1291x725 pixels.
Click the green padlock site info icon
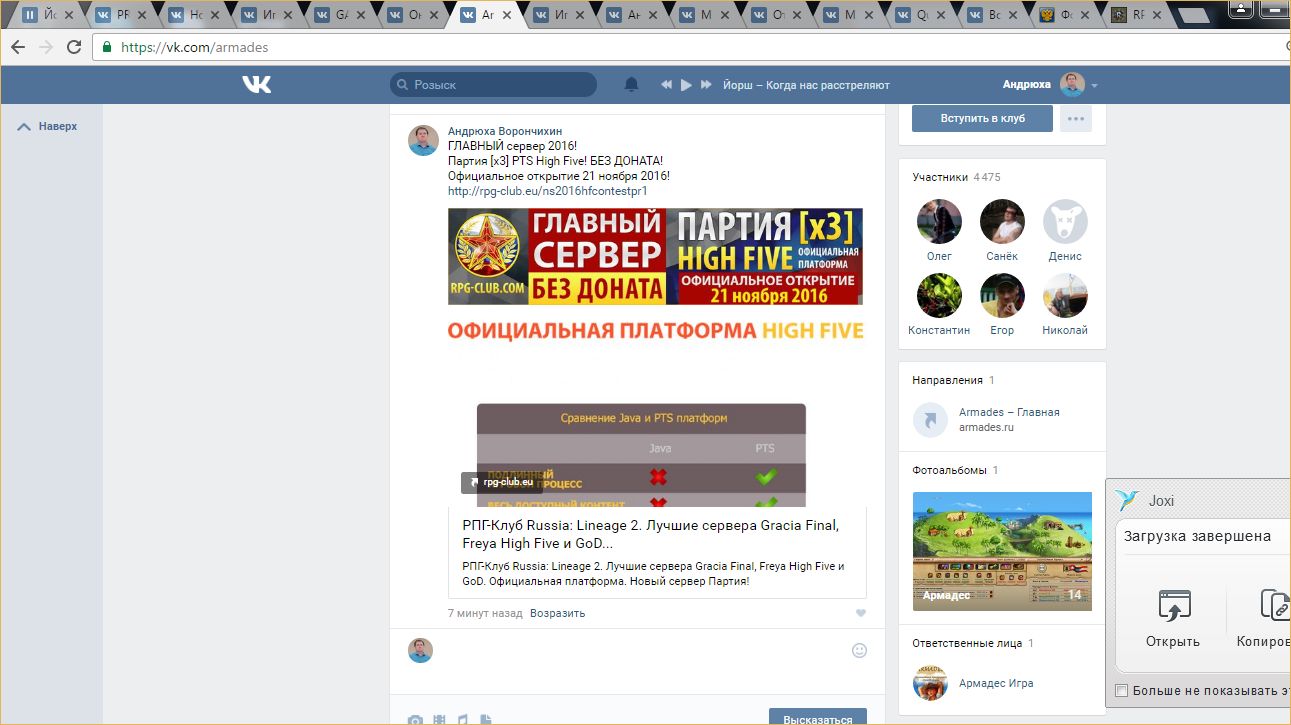pyautogui.click(x=107, y=47)
